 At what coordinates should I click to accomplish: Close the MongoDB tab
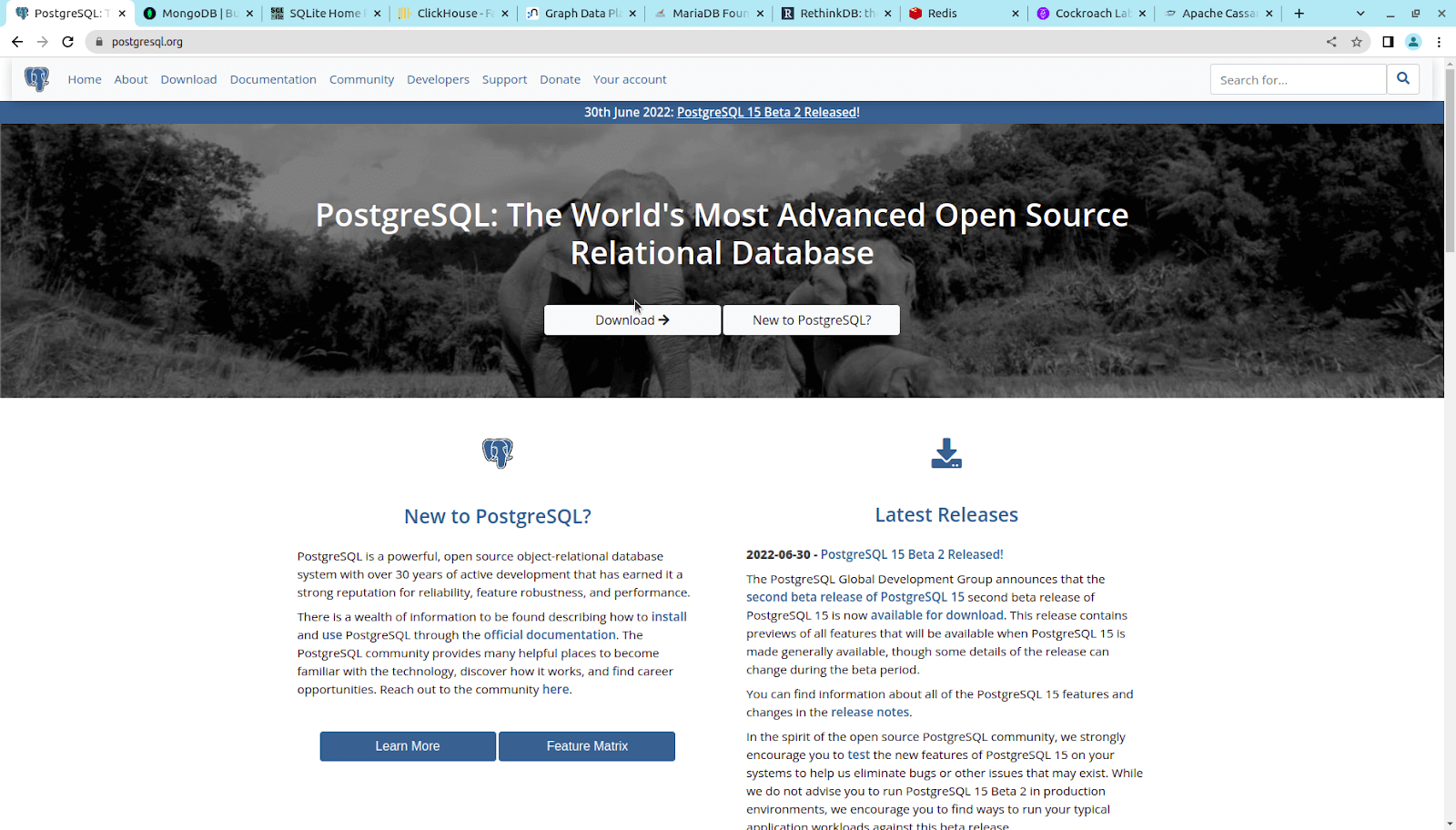pos(249,14)
